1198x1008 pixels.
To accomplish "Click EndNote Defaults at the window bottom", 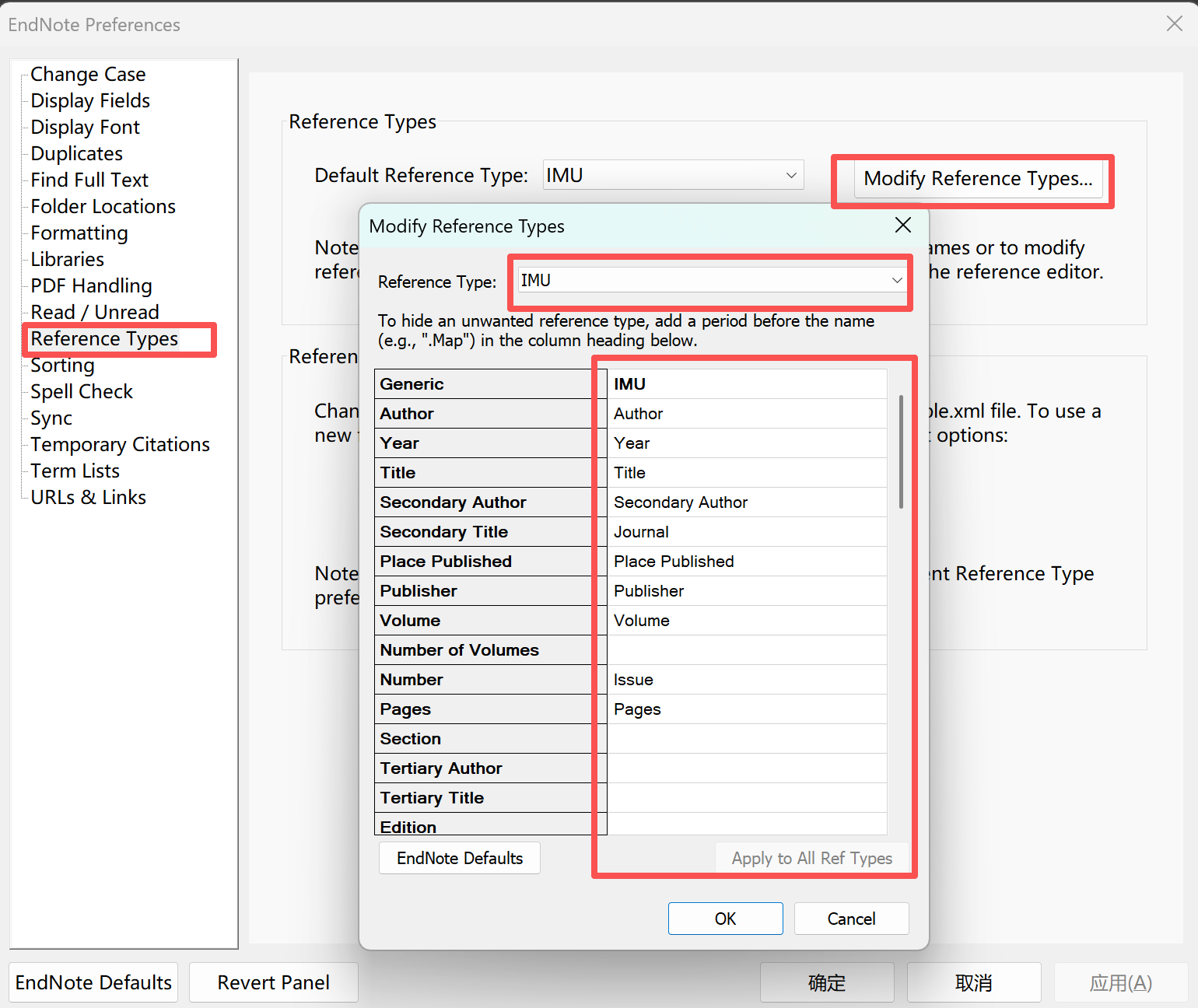I will click(93, 982).
